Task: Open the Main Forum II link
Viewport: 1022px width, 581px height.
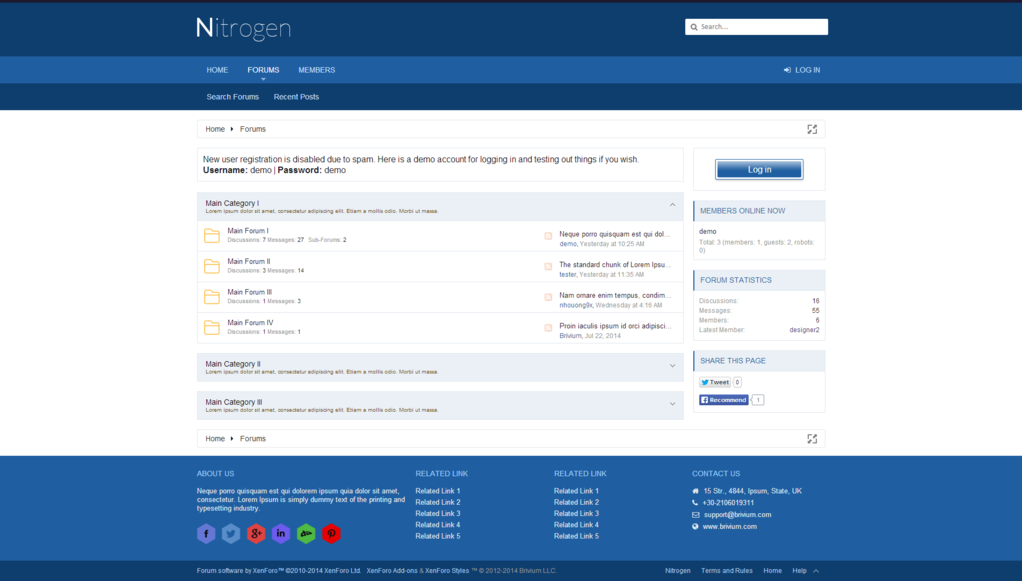Action: click(248, 261)
